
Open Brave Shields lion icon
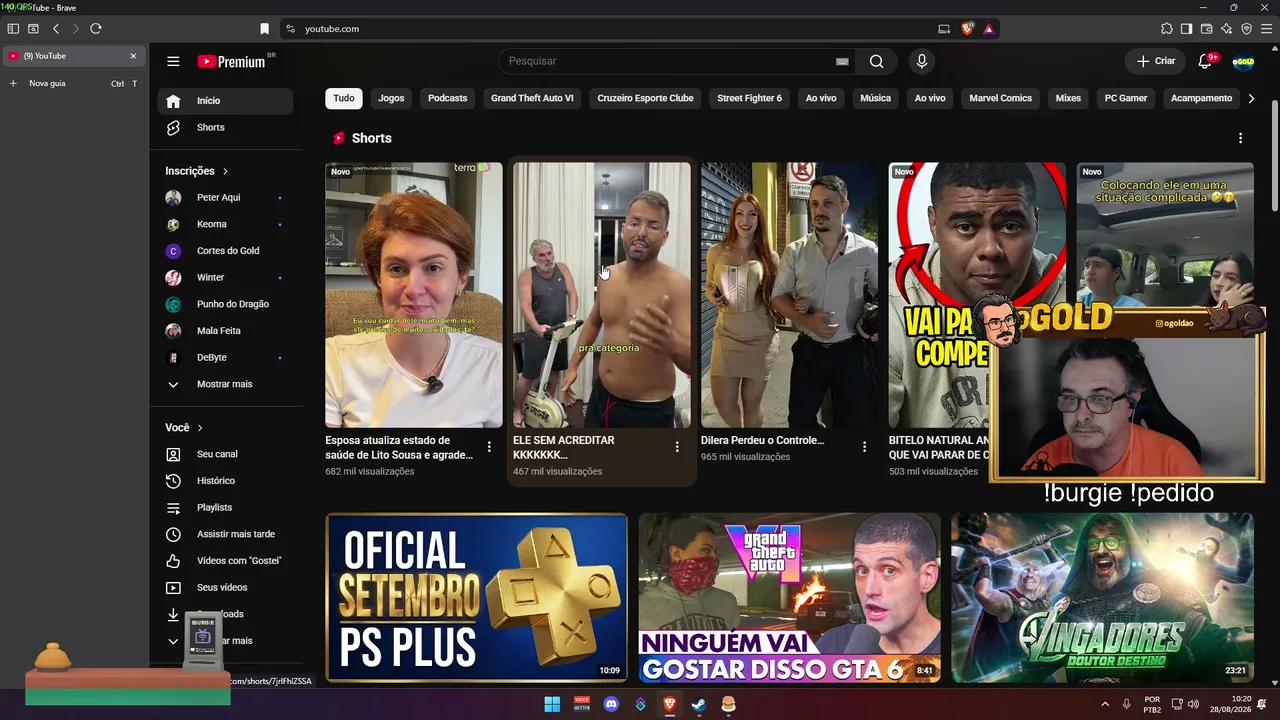pyautogui.click(x=967, y=29)
